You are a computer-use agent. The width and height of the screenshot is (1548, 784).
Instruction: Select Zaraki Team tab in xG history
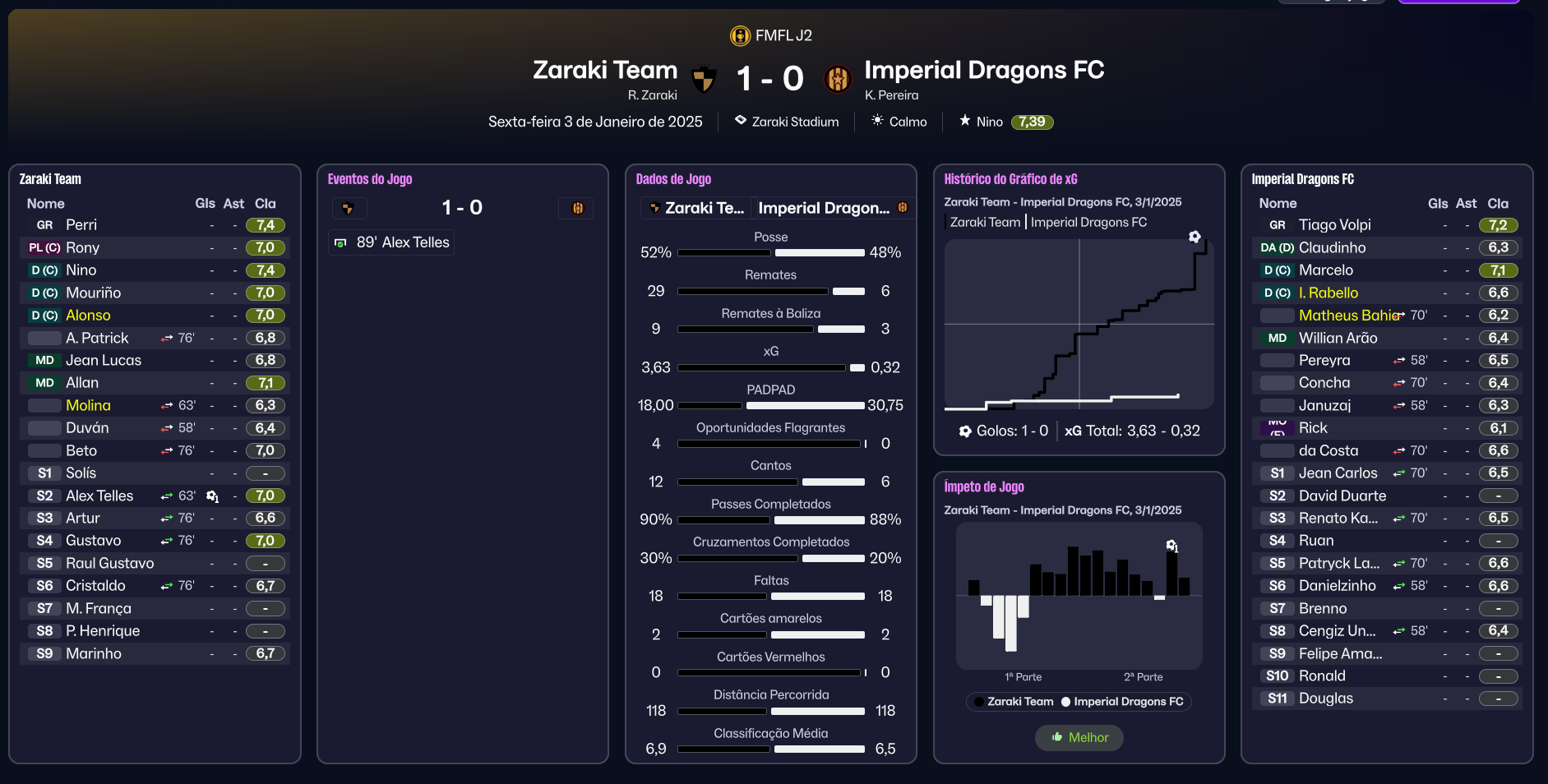985,222
